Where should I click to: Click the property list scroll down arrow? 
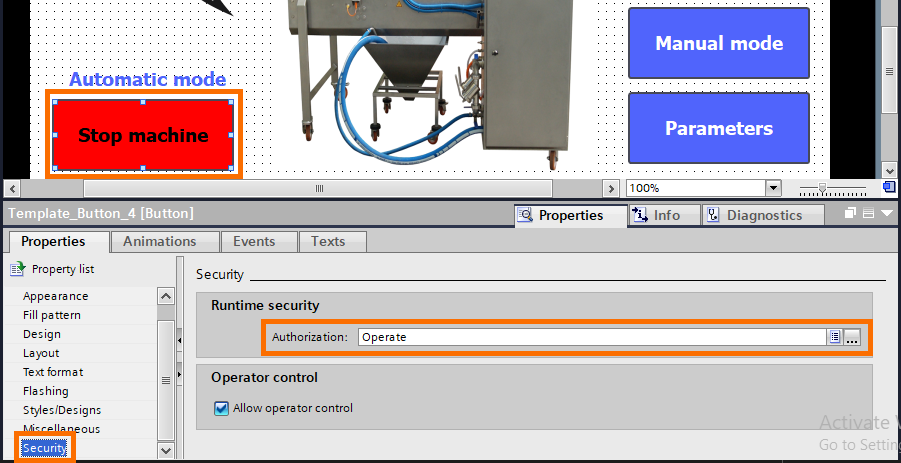pyautogui.click(x=166, y=450)
